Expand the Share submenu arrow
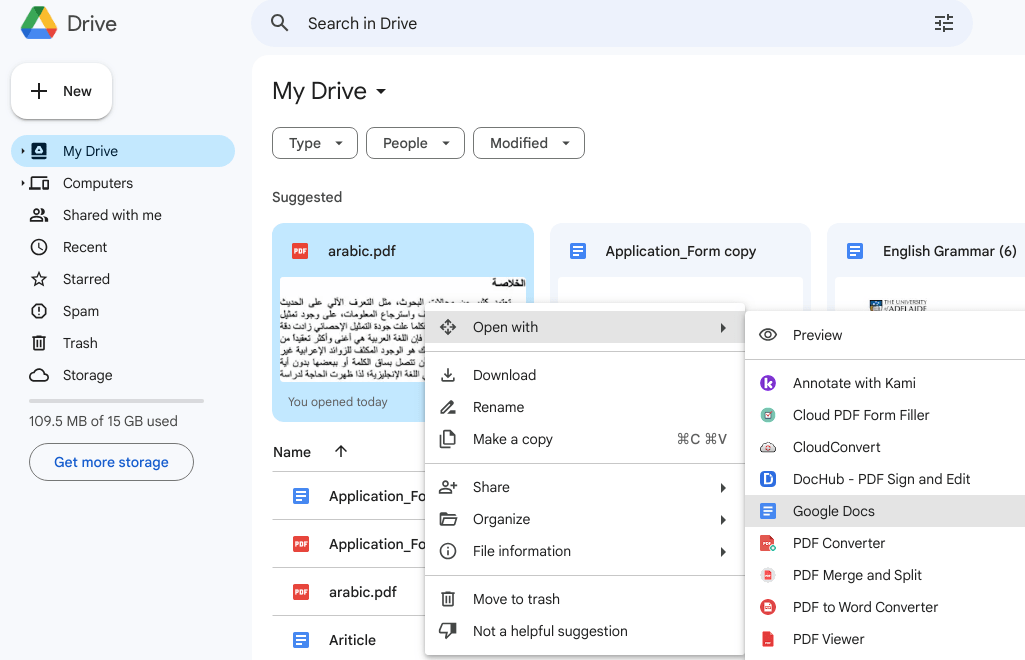Viewport: 1025px width, 660px height. (x=723, y=487)
